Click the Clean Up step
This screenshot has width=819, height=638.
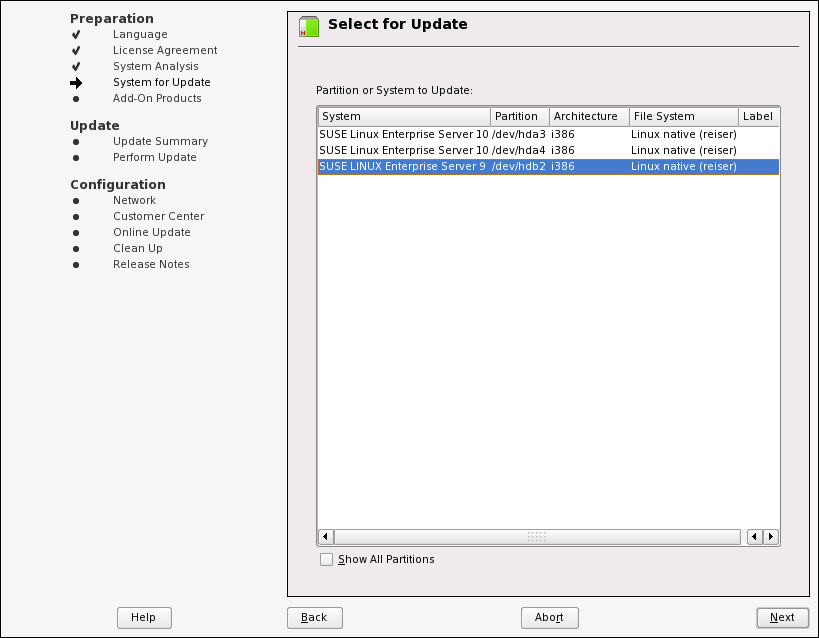point(138,248)
